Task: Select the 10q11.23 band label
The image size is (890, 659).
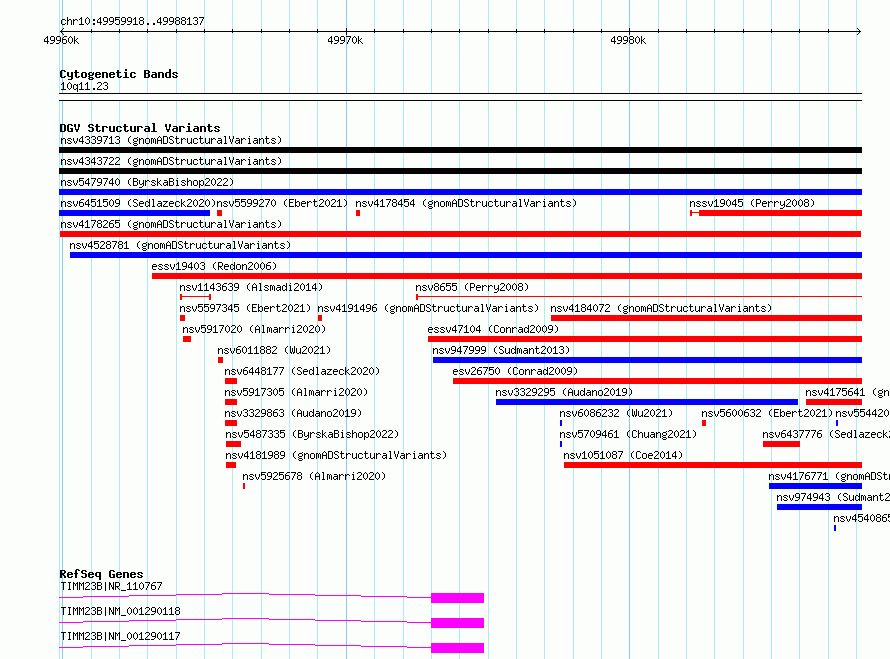Action: (84, 86)
